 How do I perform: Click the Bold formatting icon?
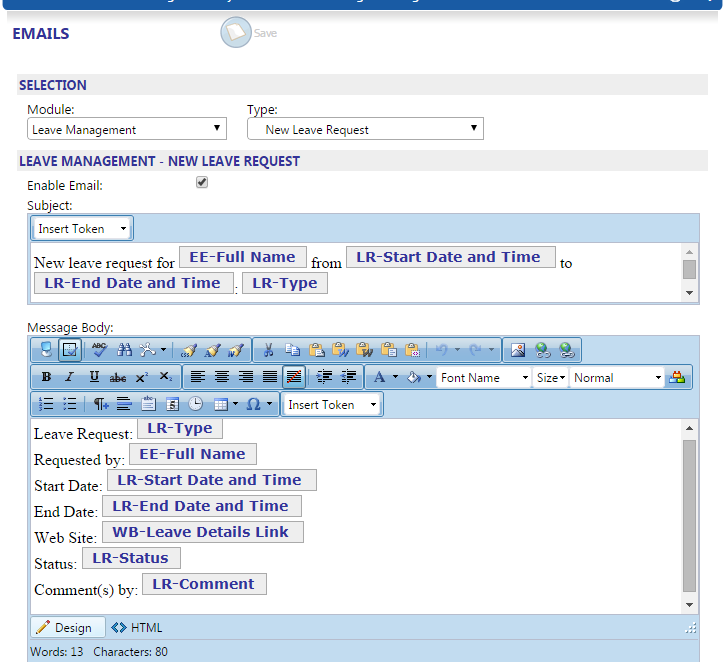click(46, 377)
